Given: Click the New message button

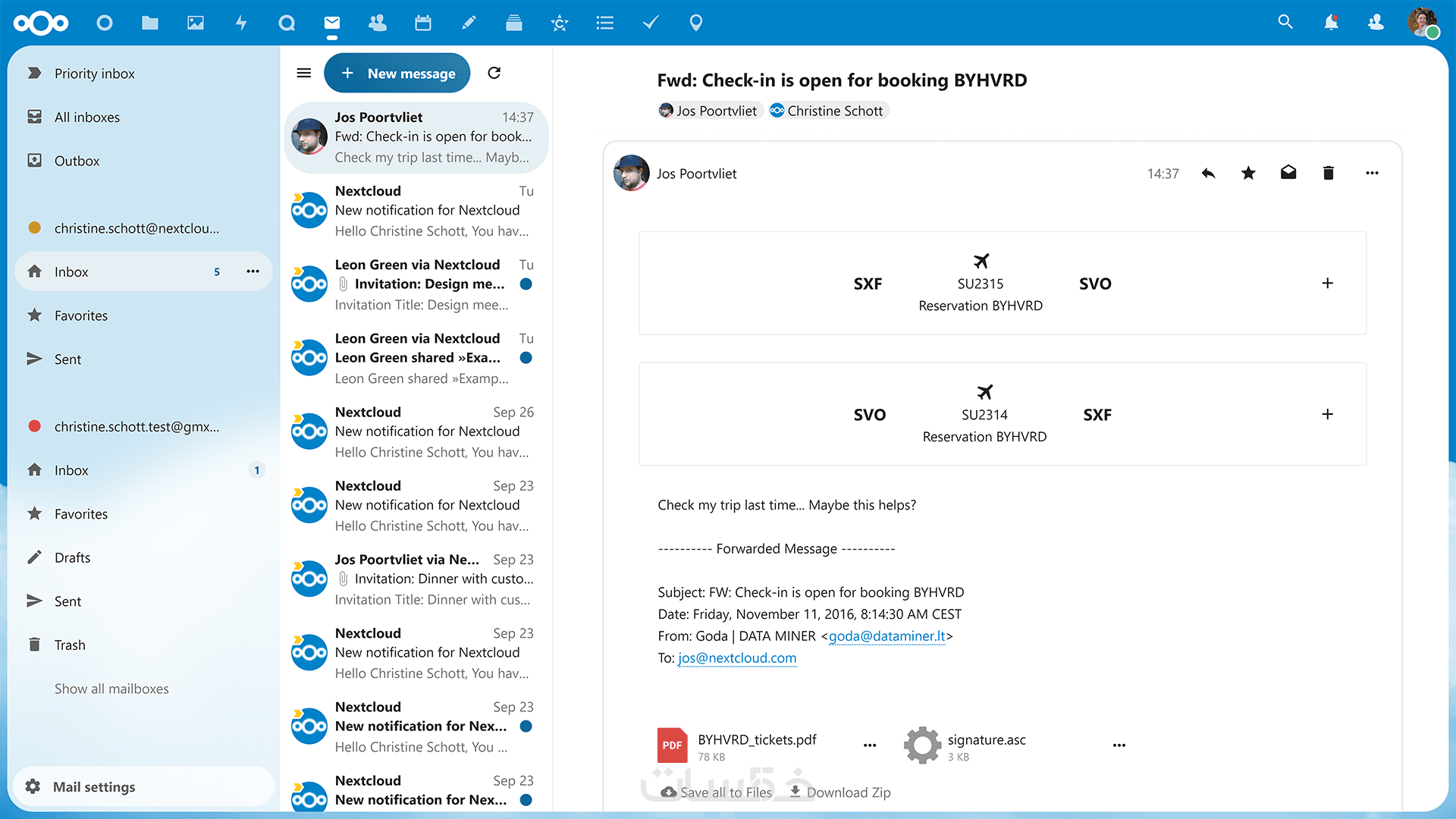Looking at the screenshot, I should (x=397, y=74).
